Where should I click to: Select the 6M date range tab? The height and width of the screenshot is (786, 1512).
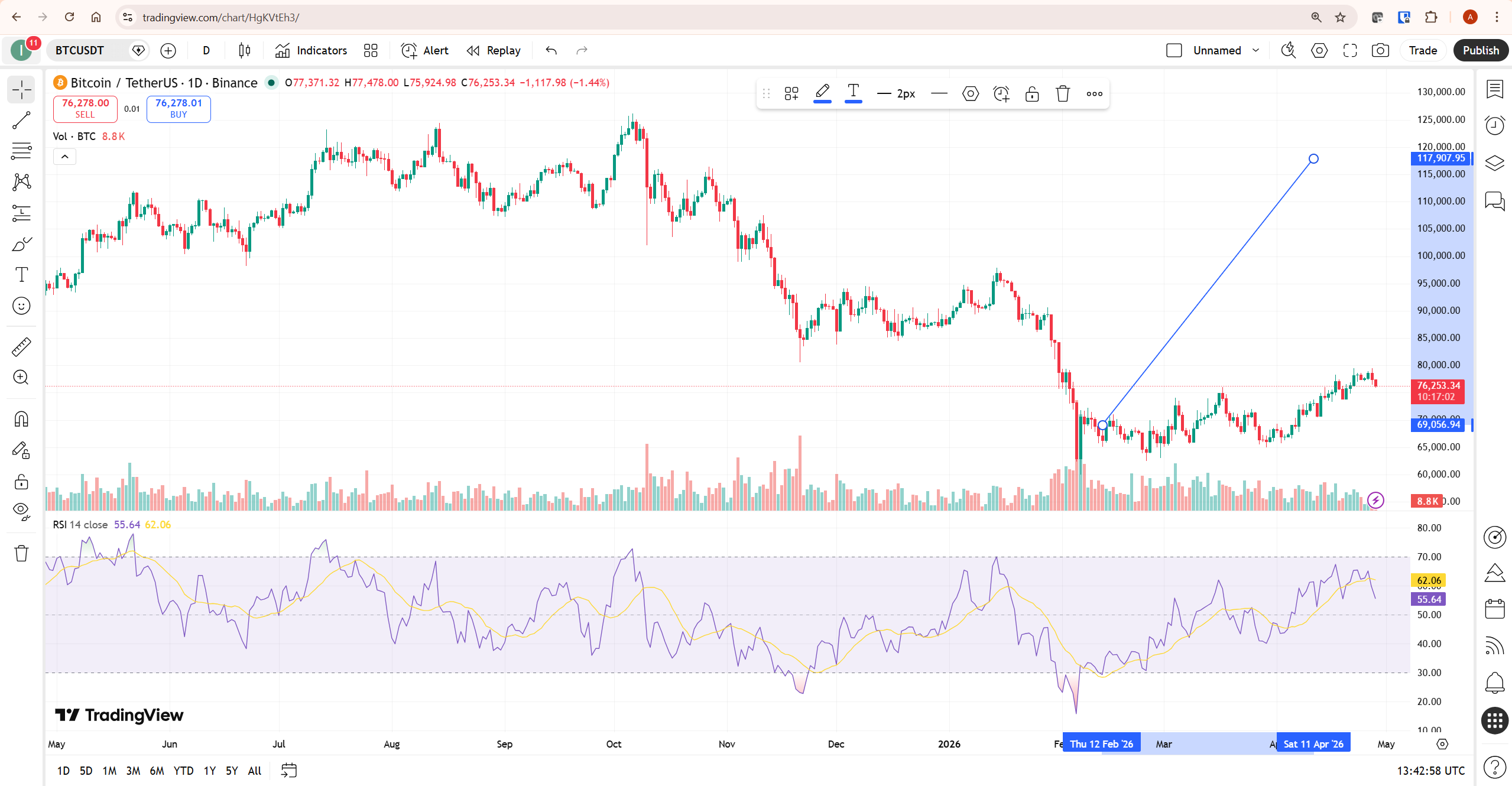157,771
